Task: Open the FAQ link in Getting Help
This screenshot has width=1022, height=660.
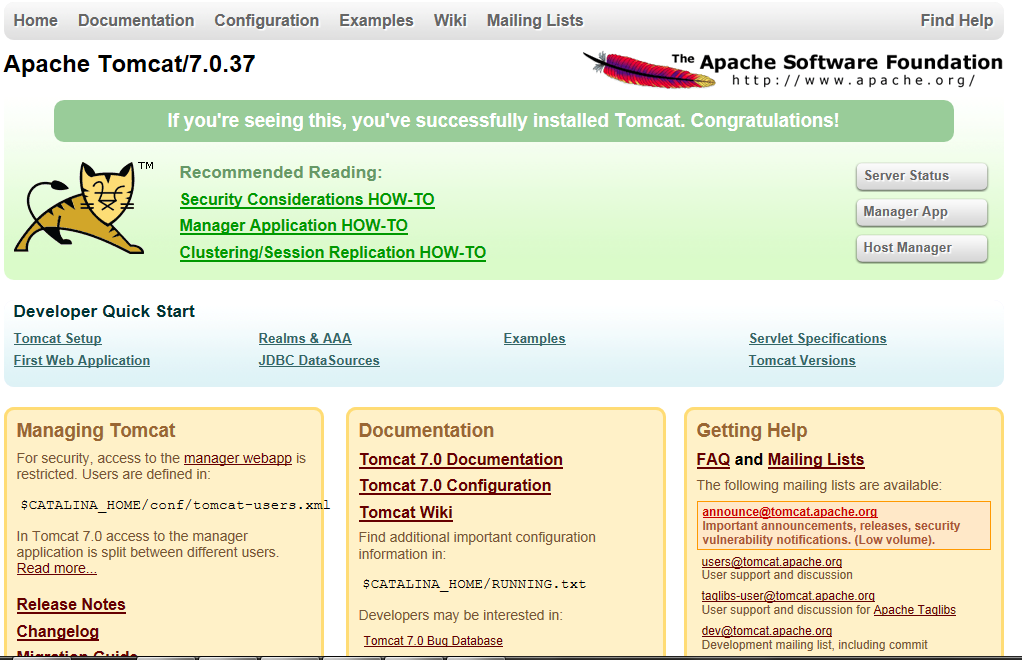Action: (x=713, y=459)
